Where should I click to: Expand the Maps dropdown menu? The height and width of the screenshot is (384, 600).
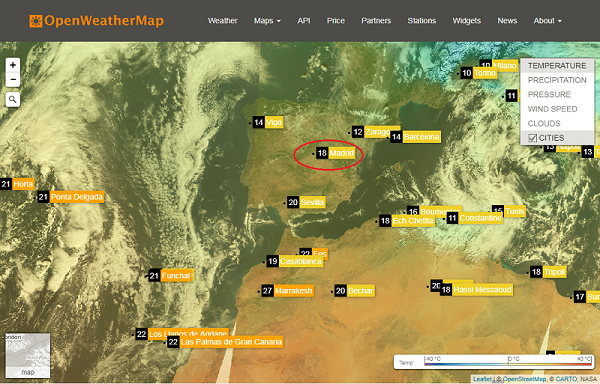(x=267, y=21)
